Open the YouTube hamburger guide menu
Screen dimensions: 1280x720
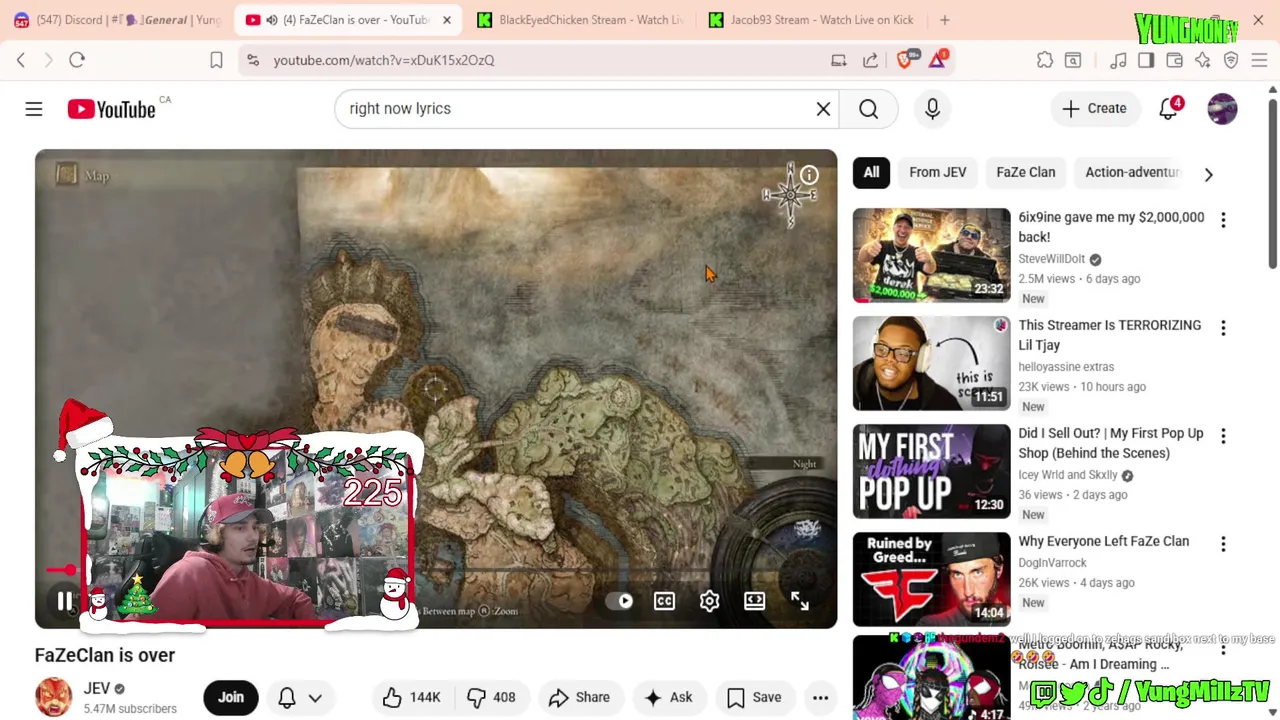point(34,108)
